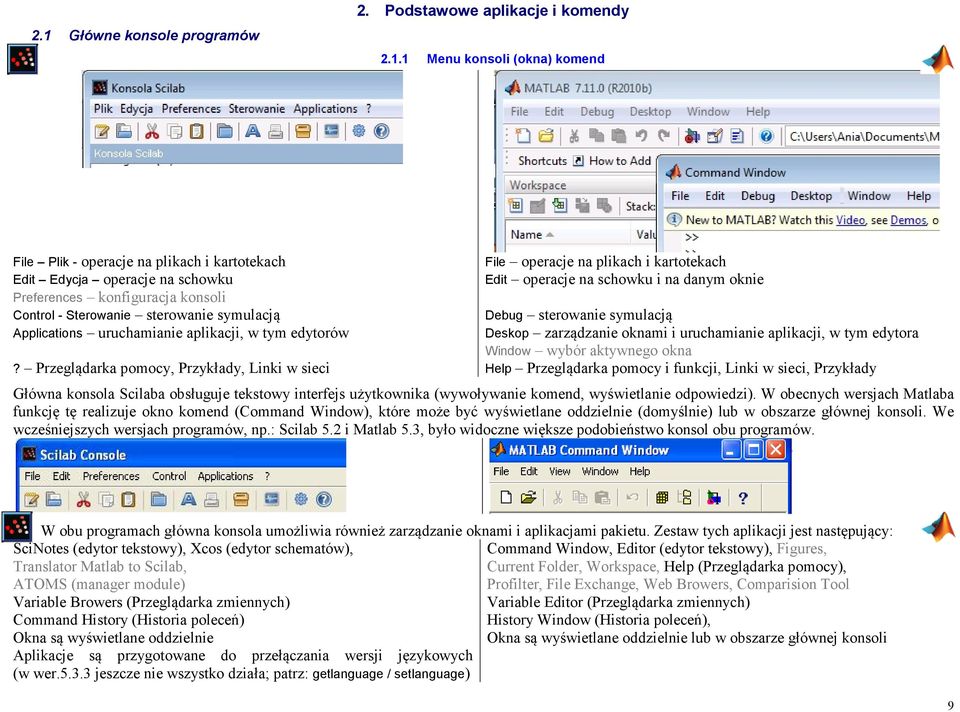
Task: Open Help menu in Command Window
Action: pos(918,196)
